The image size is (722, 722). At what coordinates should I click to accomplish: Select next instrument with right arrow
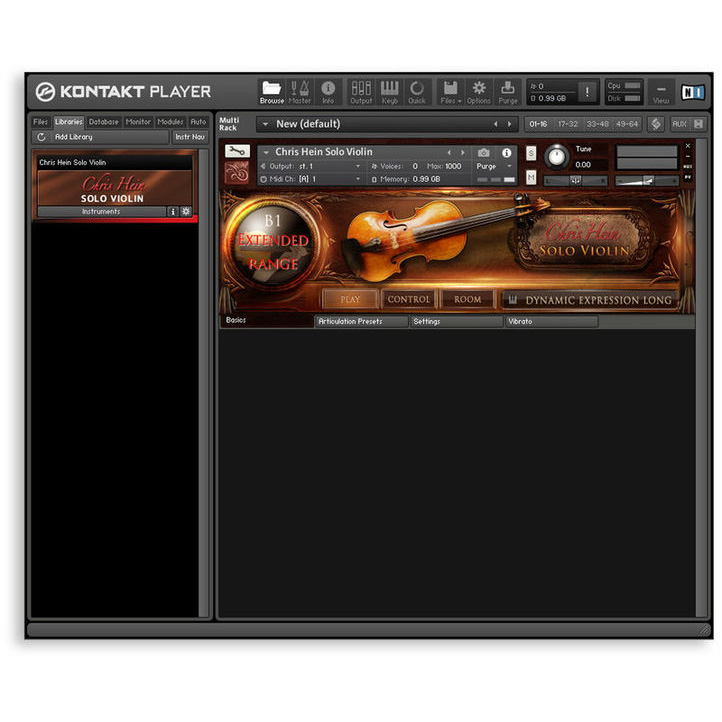point(463,152)
